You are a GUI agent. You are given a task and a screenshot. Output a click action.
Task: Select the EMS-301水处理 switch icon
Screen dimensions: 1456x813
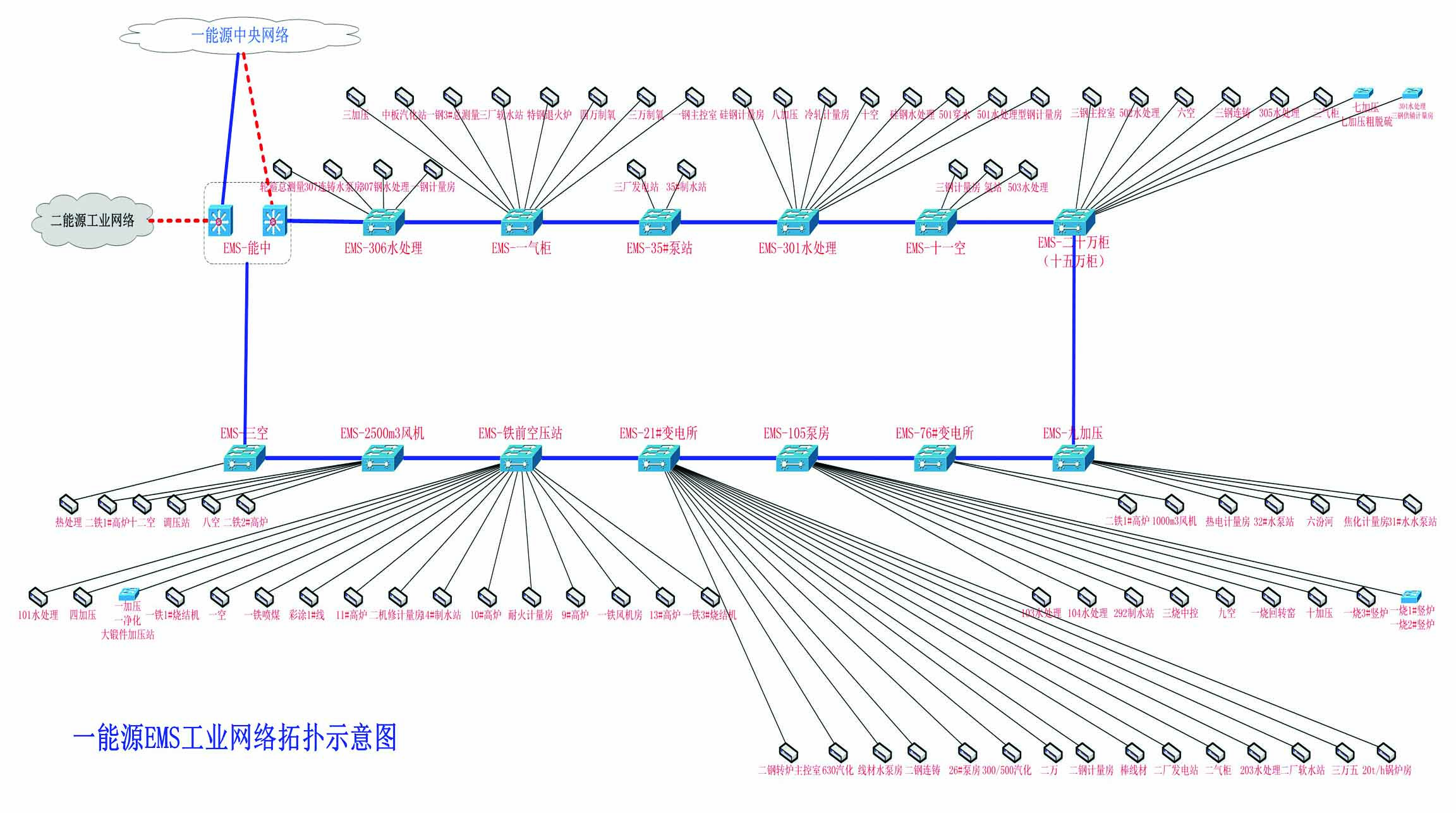click(798, 223)
